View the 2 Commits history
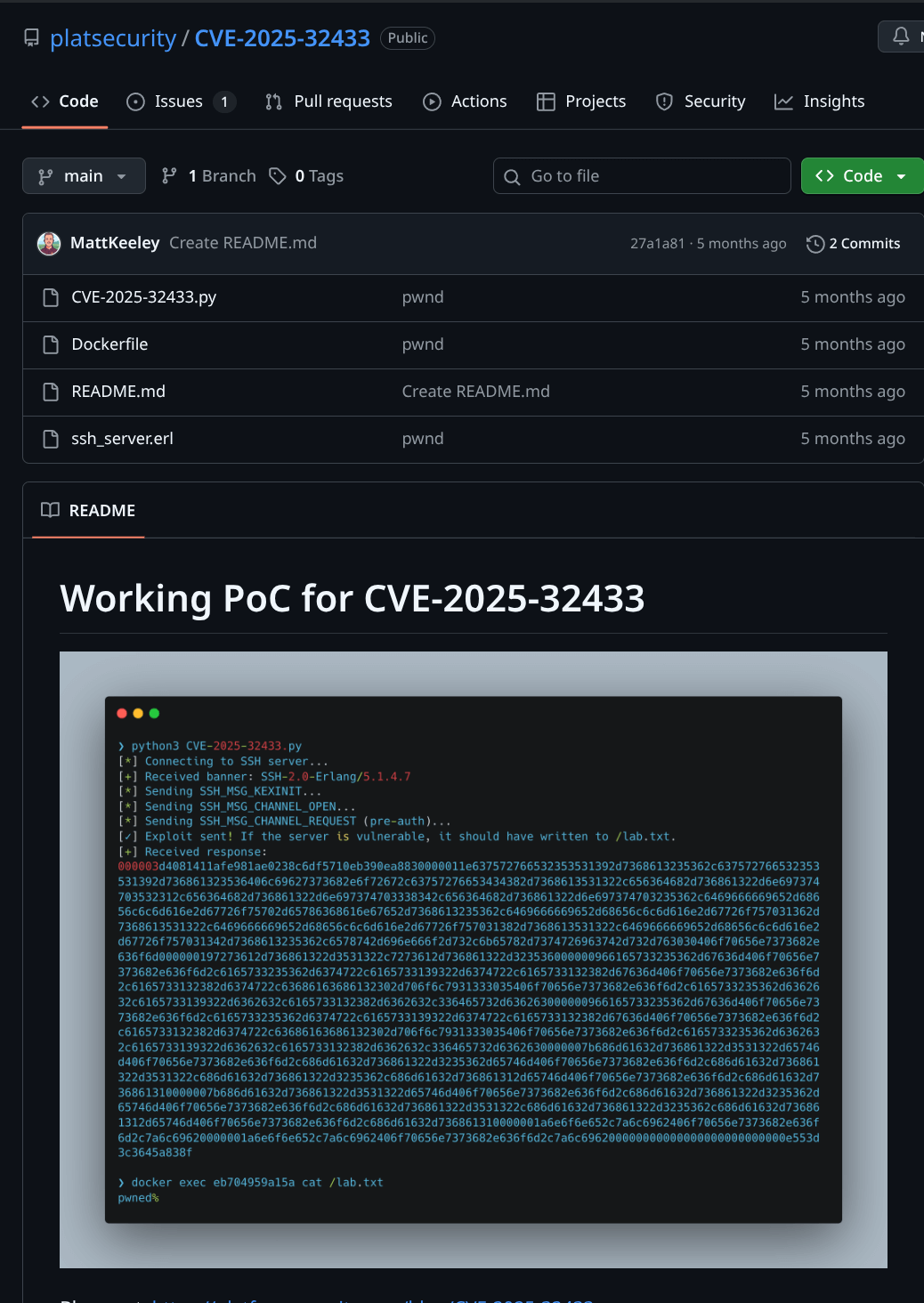 854,244
